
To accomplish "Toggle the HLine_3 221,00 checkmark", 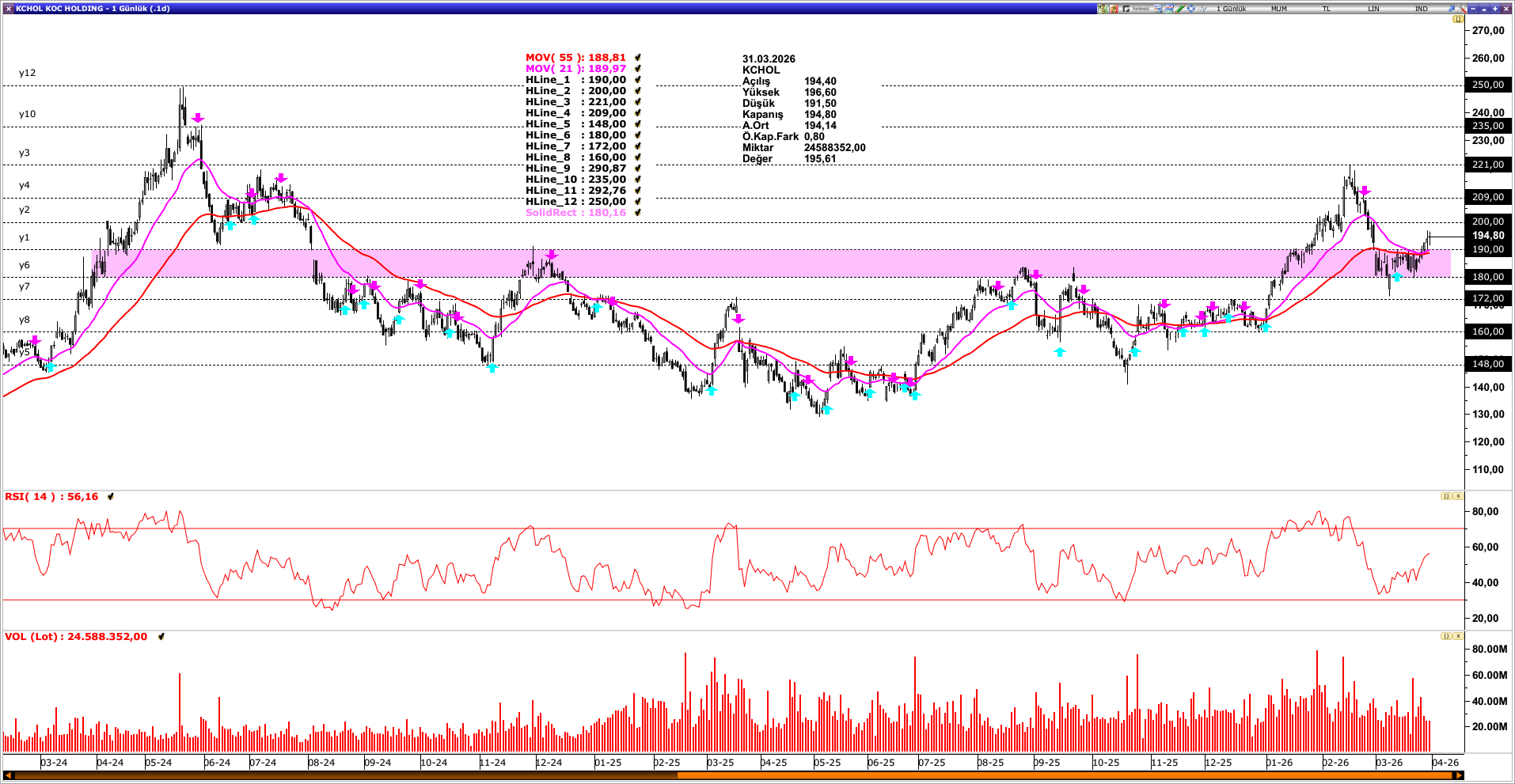I will (637, 102).
